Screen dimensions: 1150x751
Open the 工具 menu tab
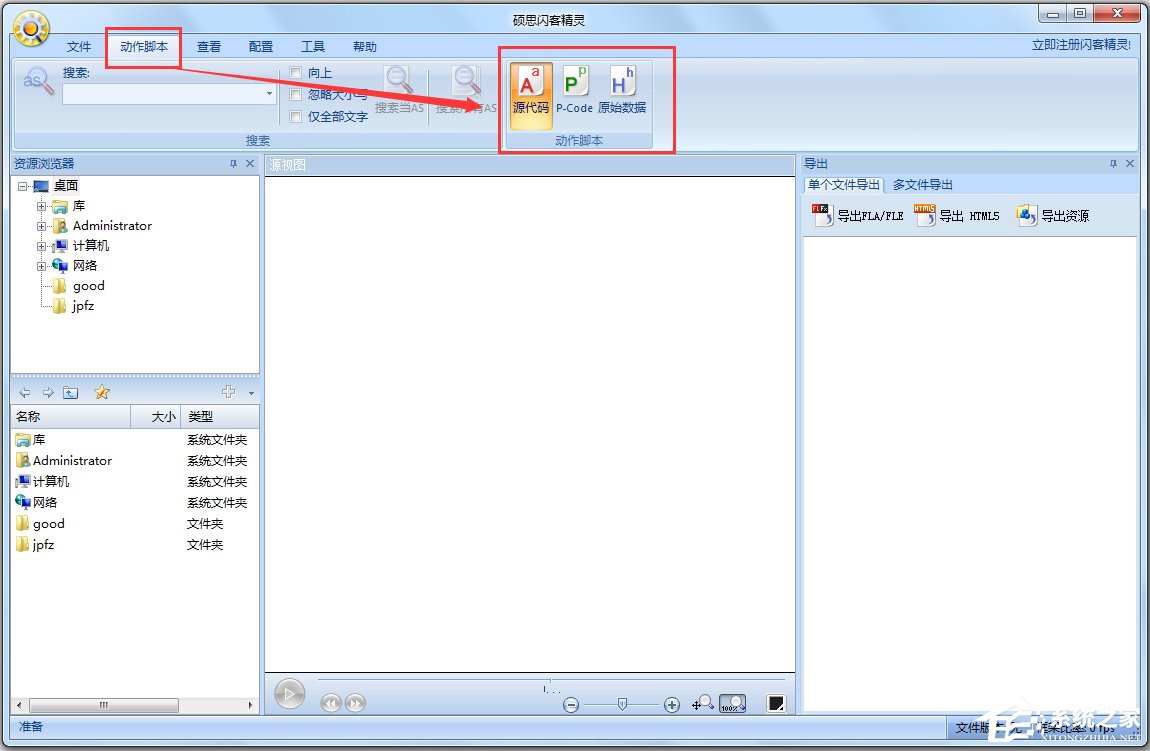tap(313, 46)
